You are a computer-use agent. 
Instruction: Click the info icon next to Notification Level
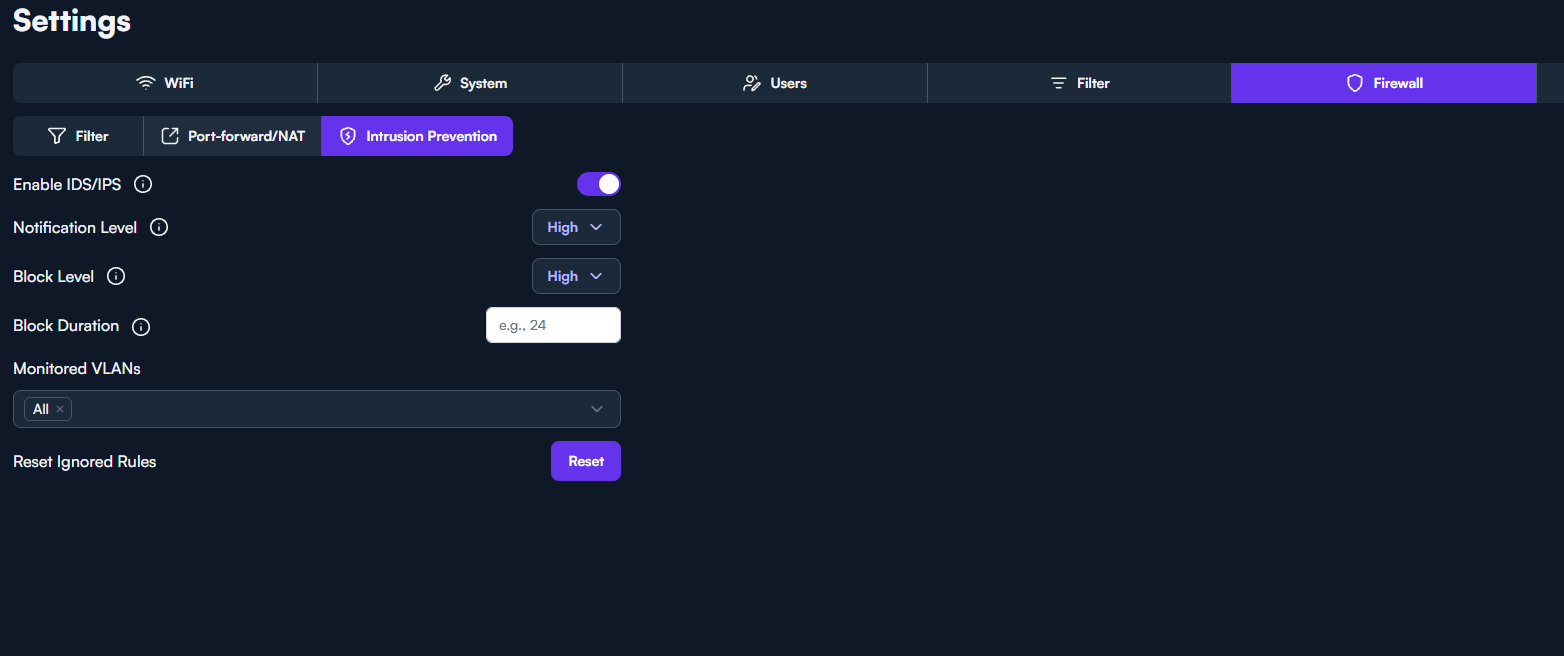pos(159,227)
